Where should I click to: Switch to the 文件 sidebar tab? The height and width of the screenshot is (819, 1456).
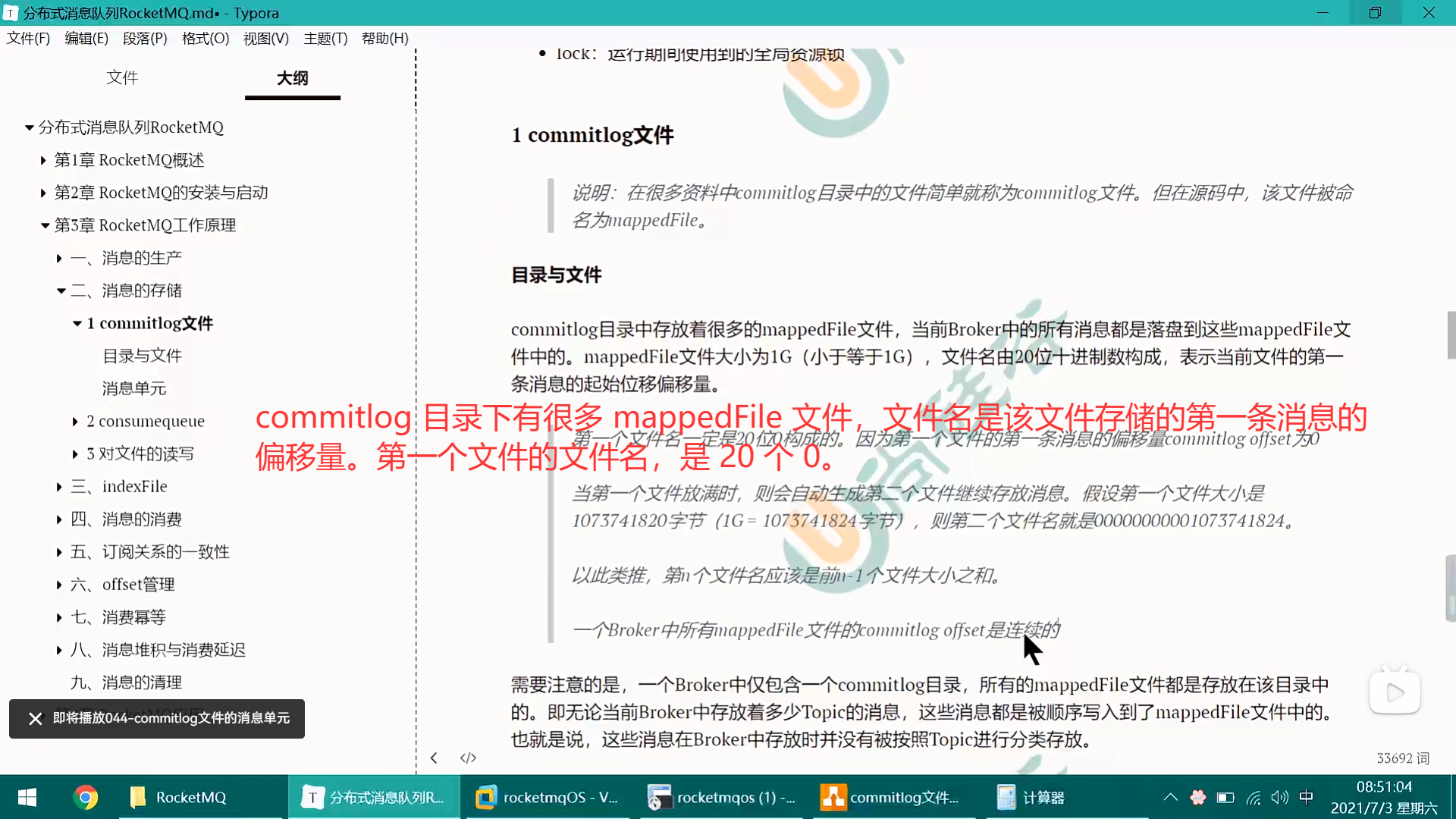pyautogui.click(x=122, y=77)
